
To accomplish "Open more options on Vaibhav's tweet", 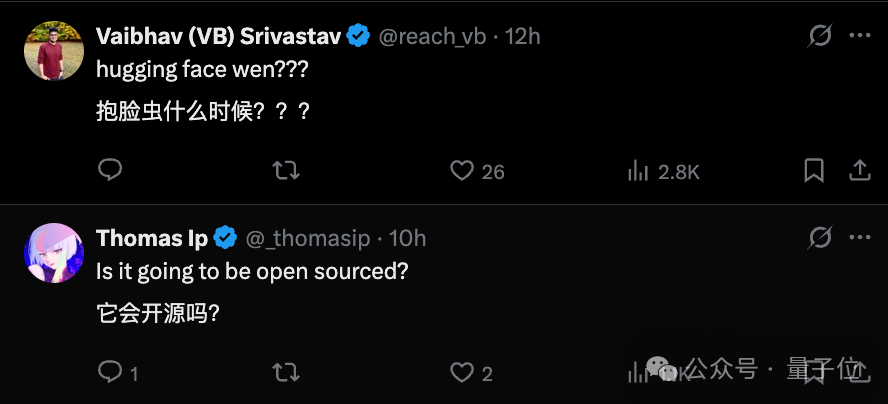I will [860, 36].
